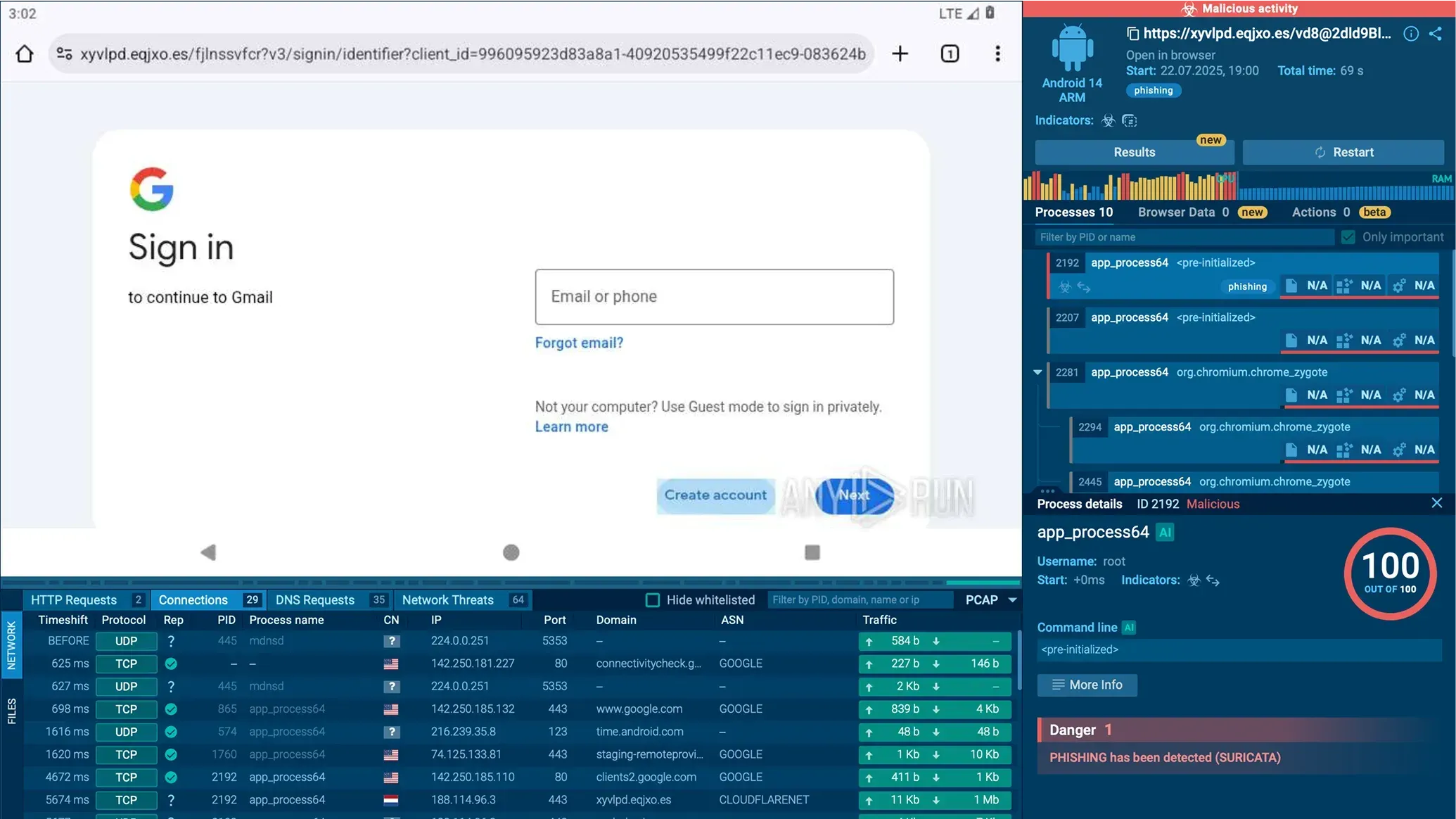This screenshot has height=819, width=1456.
Task: Open a new browser tab with plus icon
Action: point(900,53)
